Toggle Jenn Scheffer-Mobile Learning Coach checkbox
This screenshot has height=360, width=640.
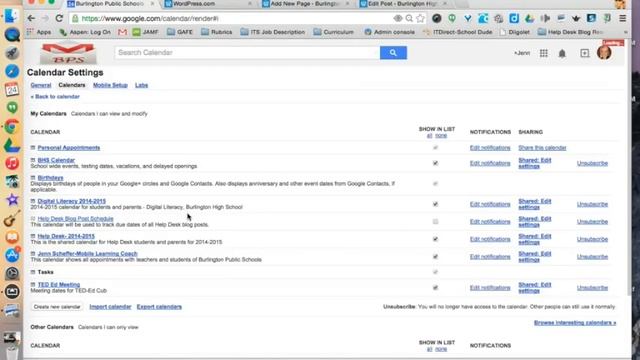pyautogui.click(x=436, y=257)
